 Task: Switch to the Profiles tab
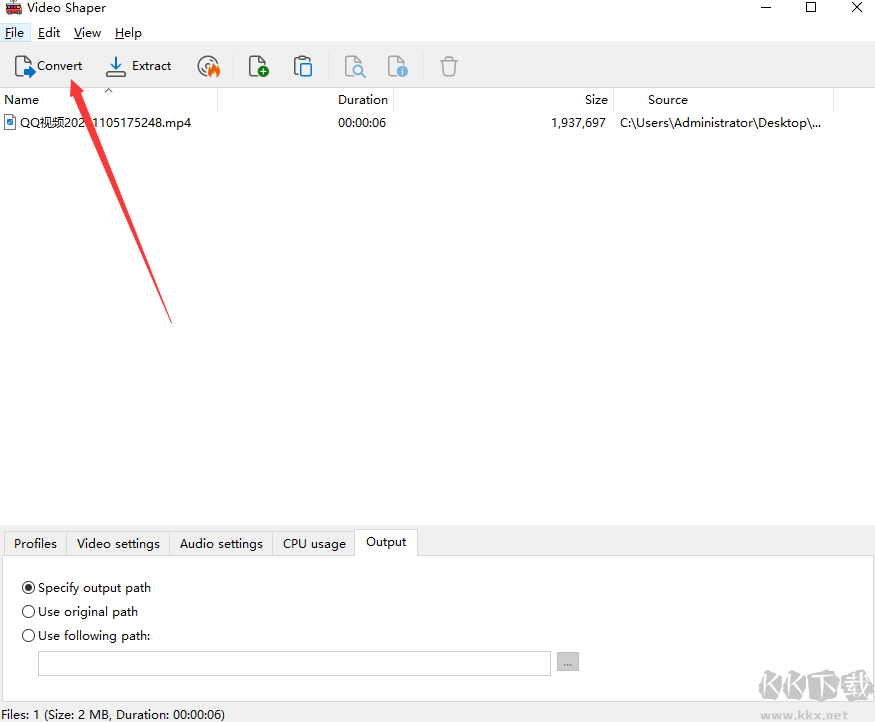point(35,543)
